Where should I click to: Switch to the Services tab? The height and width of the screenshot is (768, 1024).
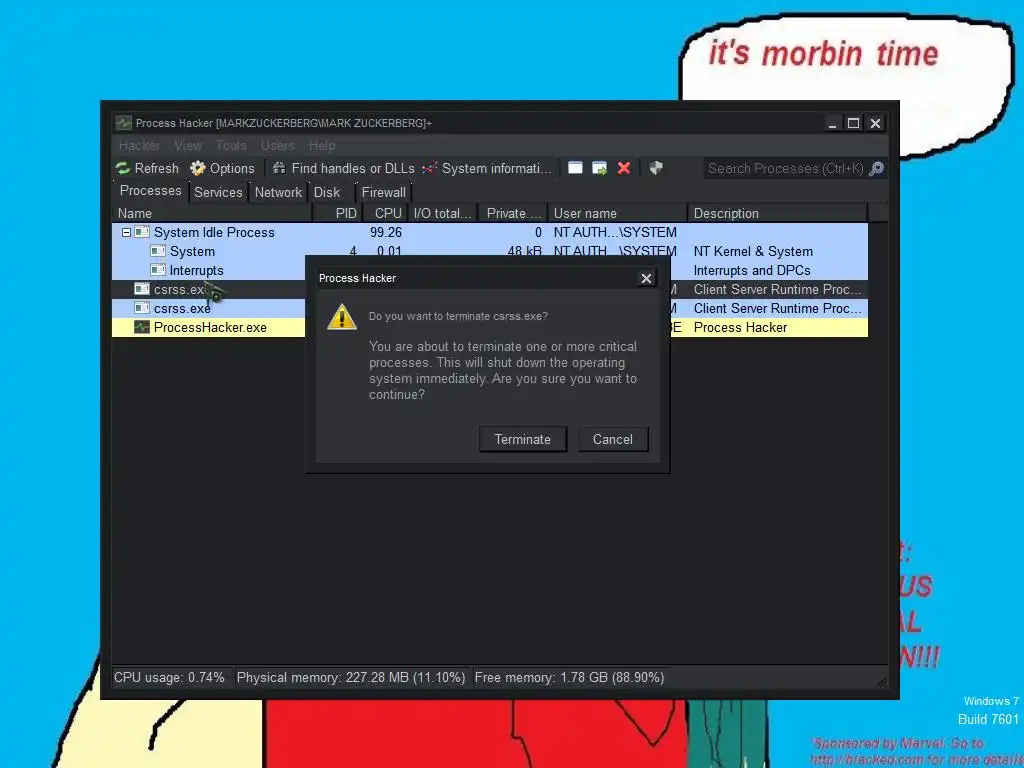(x=218, y=192)
